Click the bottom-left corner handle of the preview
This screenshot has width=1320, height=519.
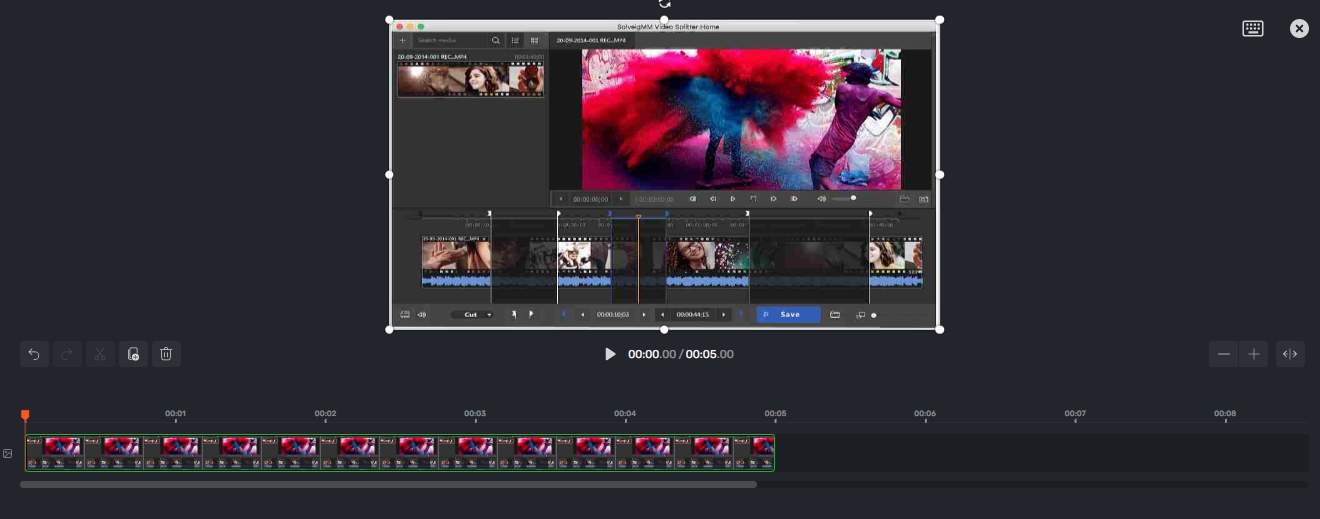click(389, 329)
